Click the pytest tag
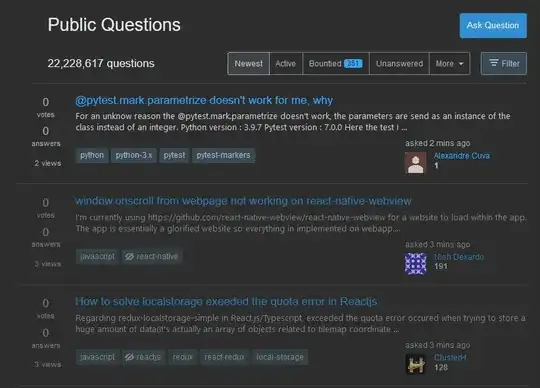 (174, 155)
